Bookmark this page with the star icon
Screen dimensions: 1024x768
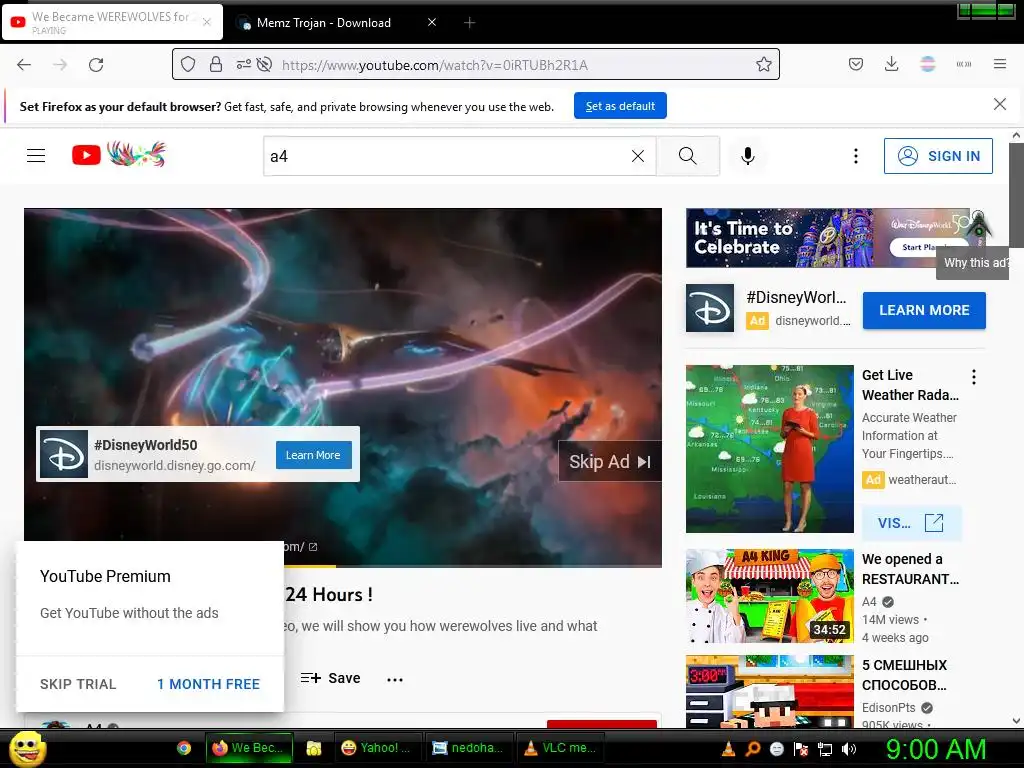(763, 65)
